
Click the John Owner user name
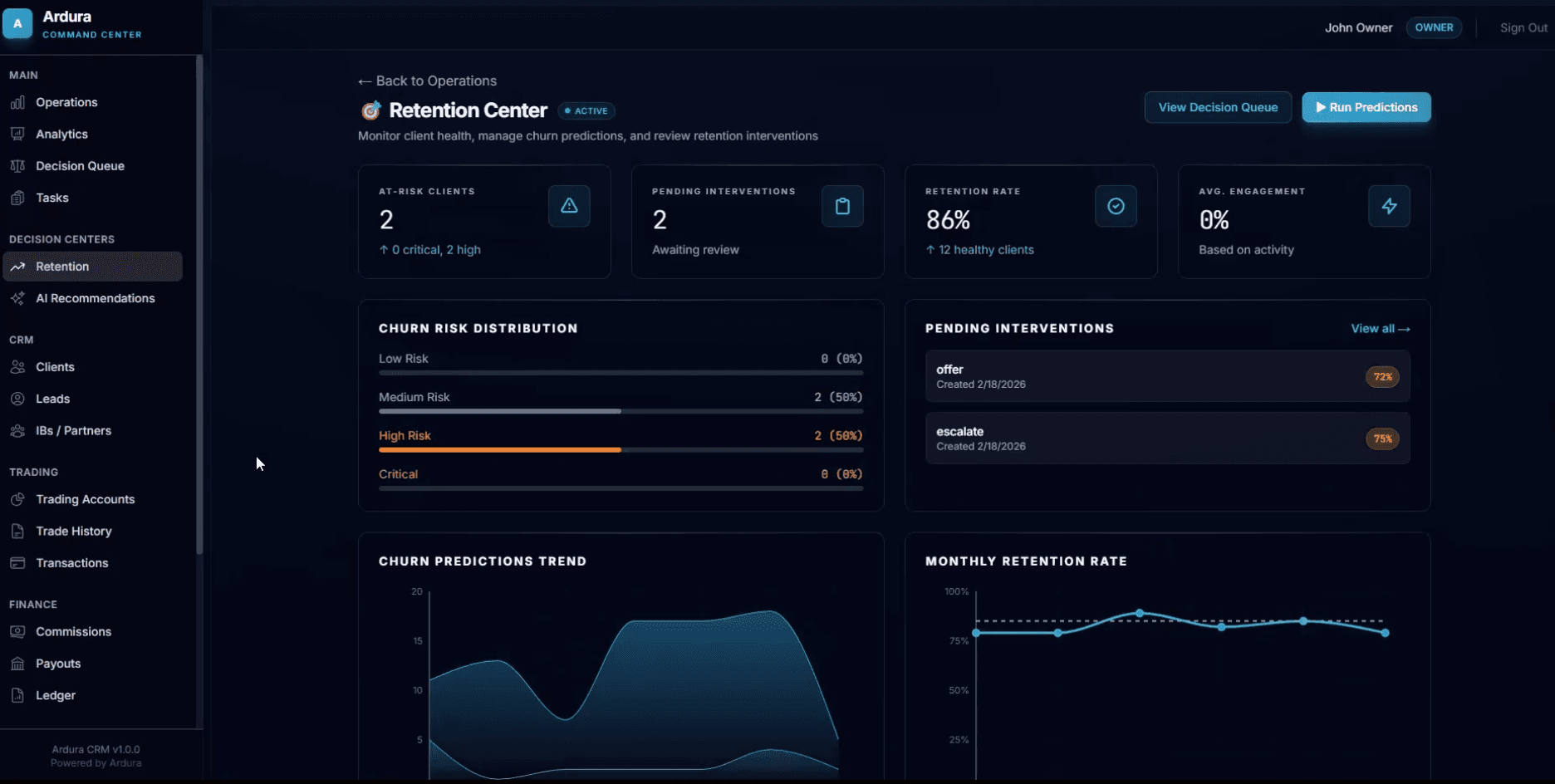coord(1358,27)
